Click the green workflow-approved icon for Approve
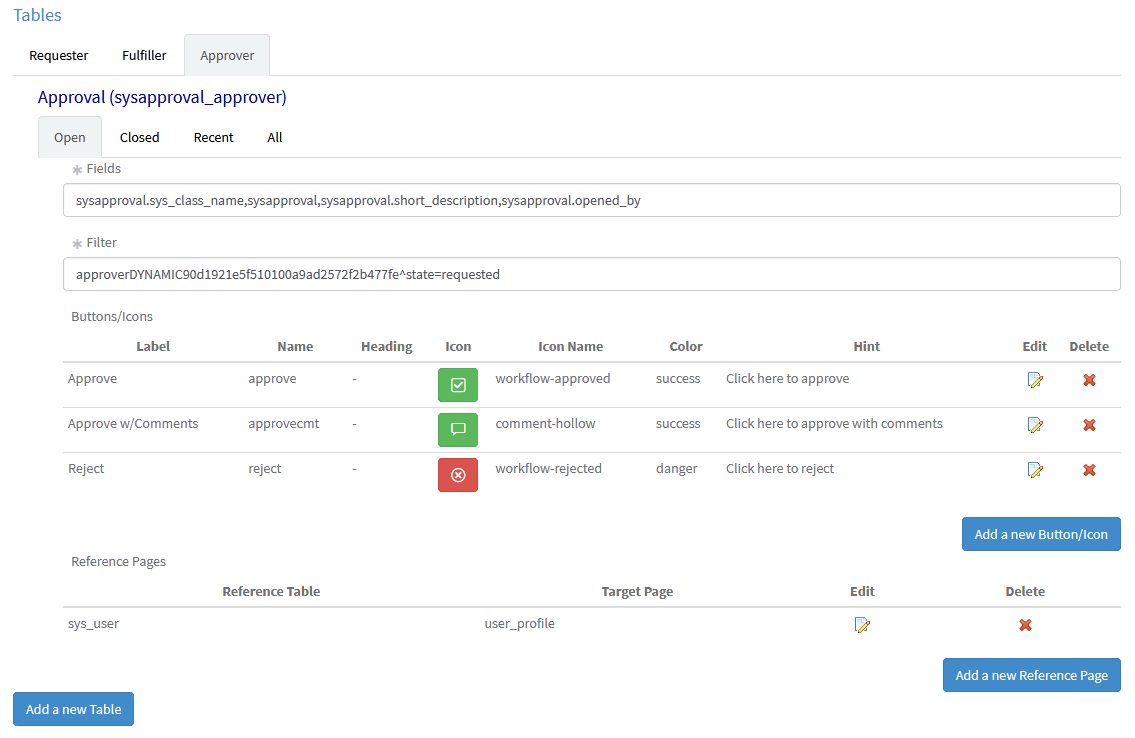Screen dimensions: 1135x738 click(457, 384)
